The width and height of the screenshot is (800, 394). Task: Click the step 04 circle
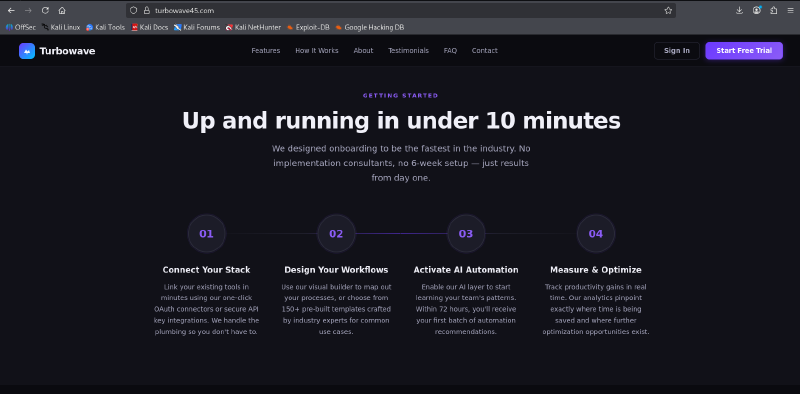596,234
